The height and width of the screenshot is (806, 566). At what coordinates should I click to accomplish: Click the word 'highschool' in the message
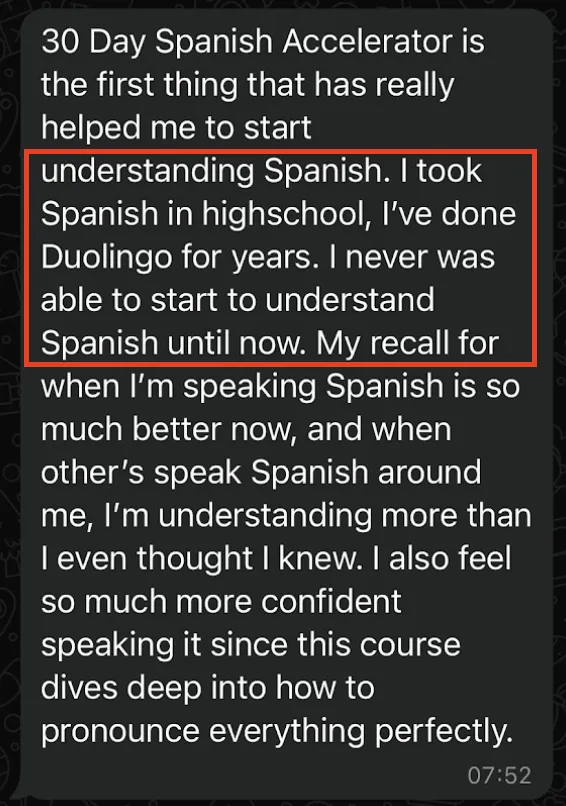(283, 213)
